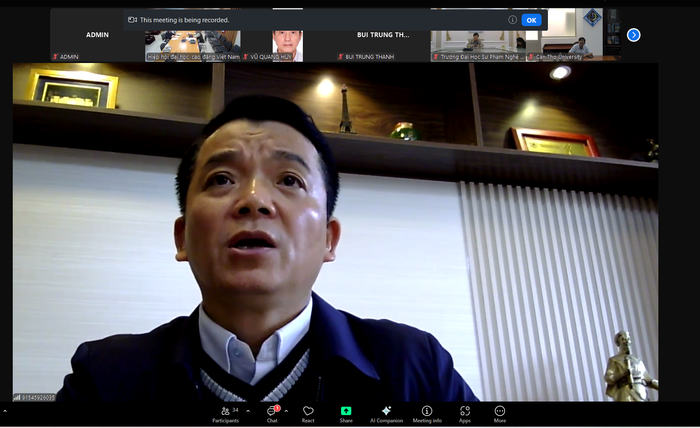The image size is (700, 428).
Task: Click the Can Tho University muted mic icon
Action: (531, 57)
